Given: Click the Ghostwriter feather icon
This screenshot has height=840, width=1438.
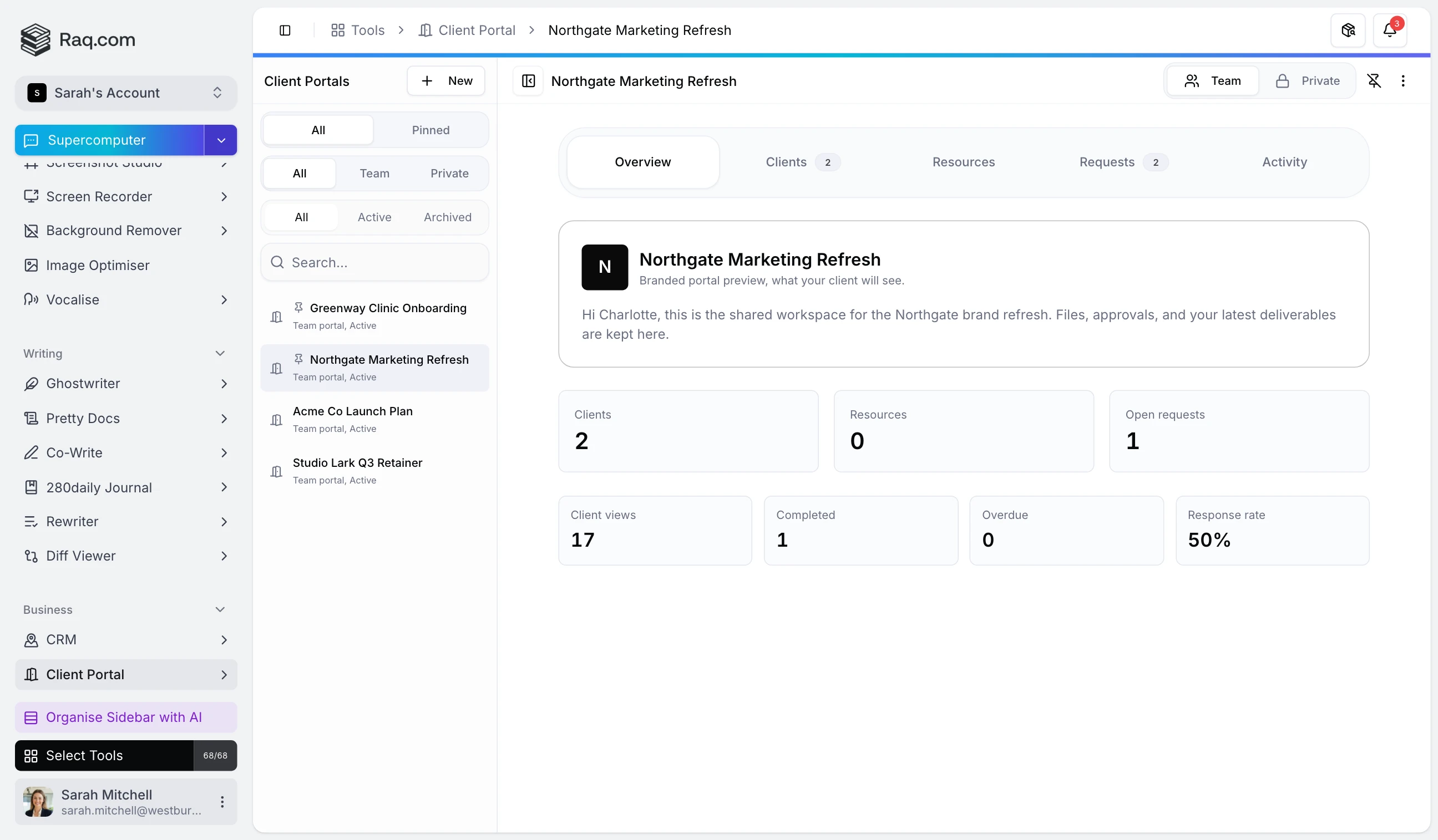Looking at the screenshot, I should [31, 384].
